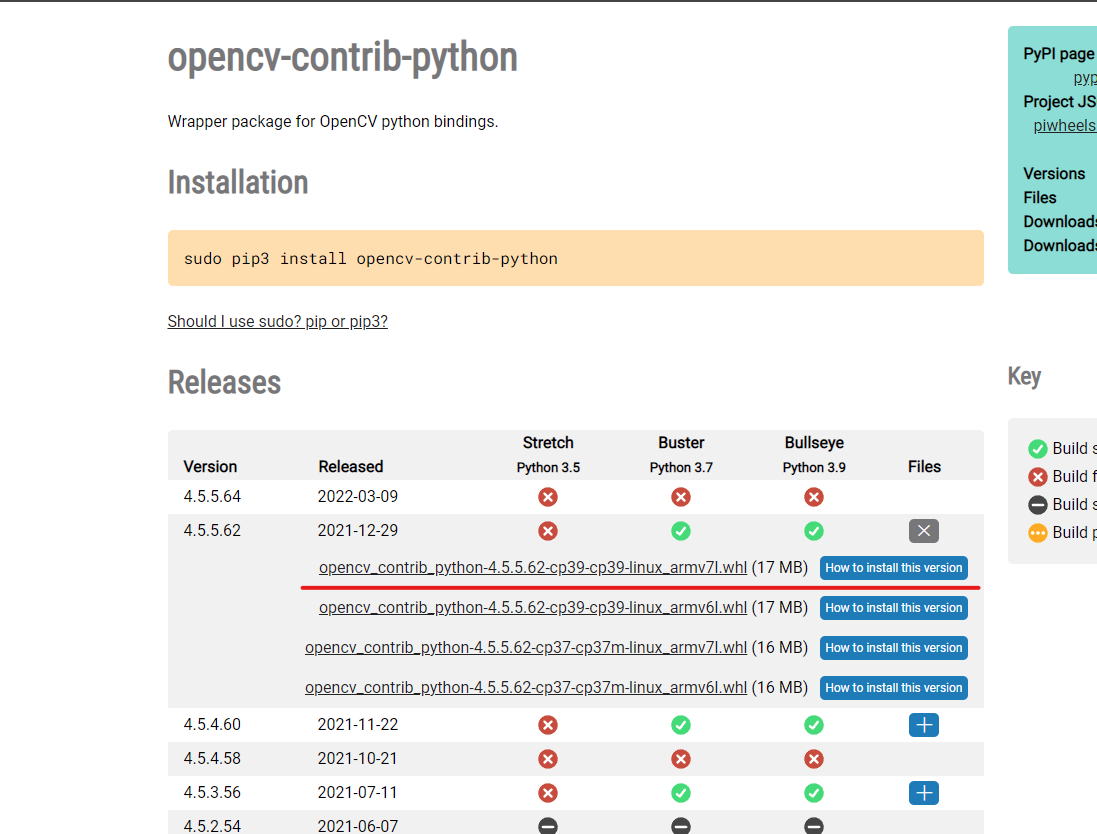Open the Should I use sudo? pip or pip3? link
The image size is (1097, 834).
(277, 321)
